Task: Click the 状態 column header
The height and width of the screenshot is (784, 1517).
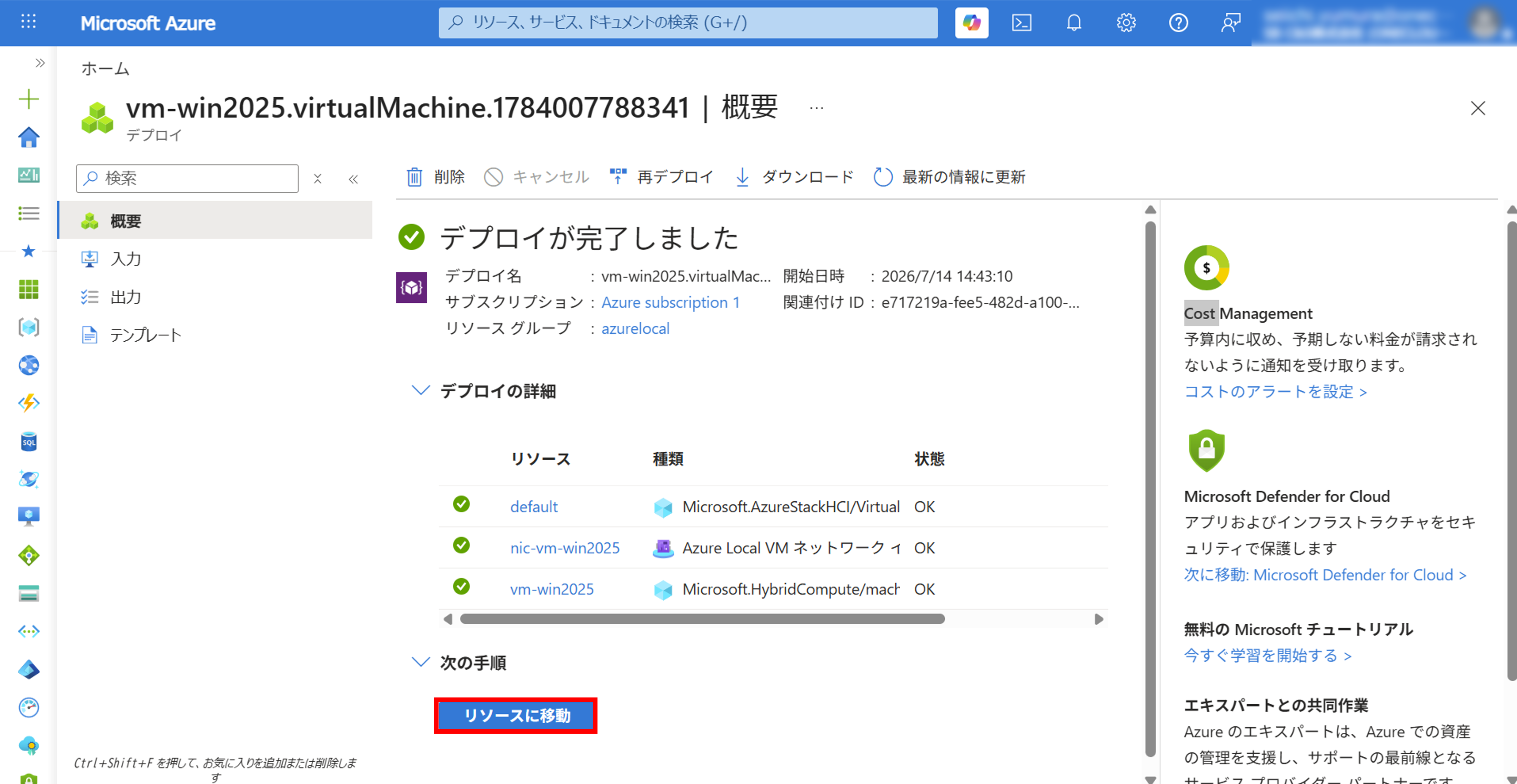Action: [x=929, y=459]
